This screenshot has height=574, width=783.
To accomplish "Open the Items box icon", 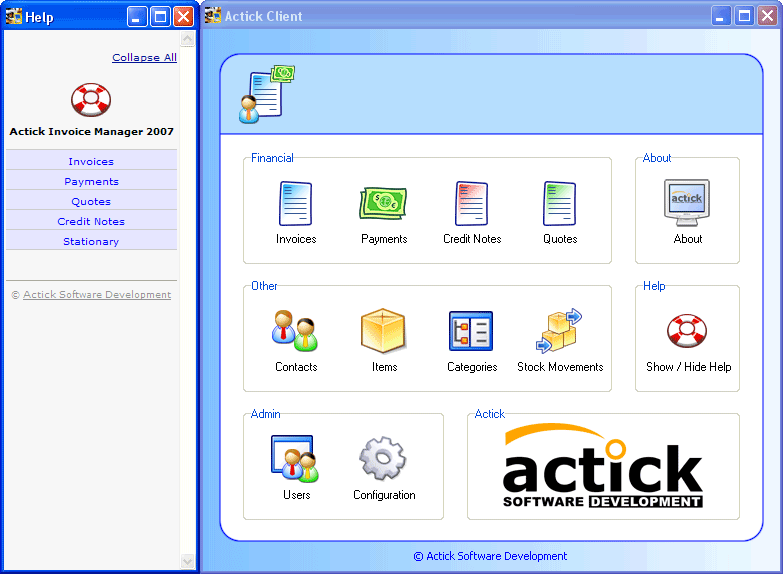I will [x=383, y=331].
